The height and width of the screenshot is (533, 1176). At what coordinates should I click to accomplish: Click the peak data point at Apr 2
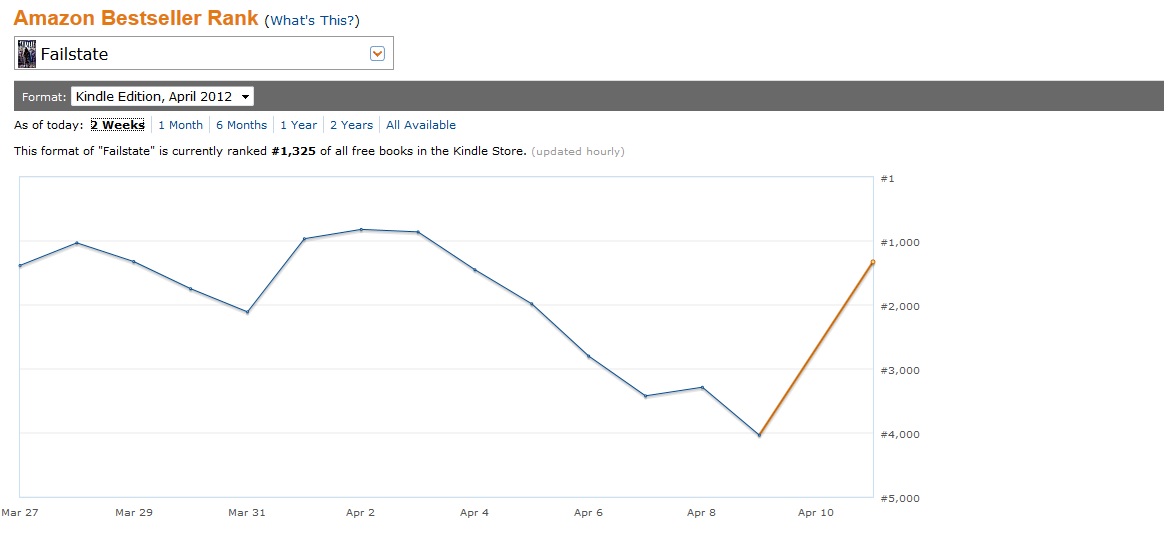[x=361, y=229]
